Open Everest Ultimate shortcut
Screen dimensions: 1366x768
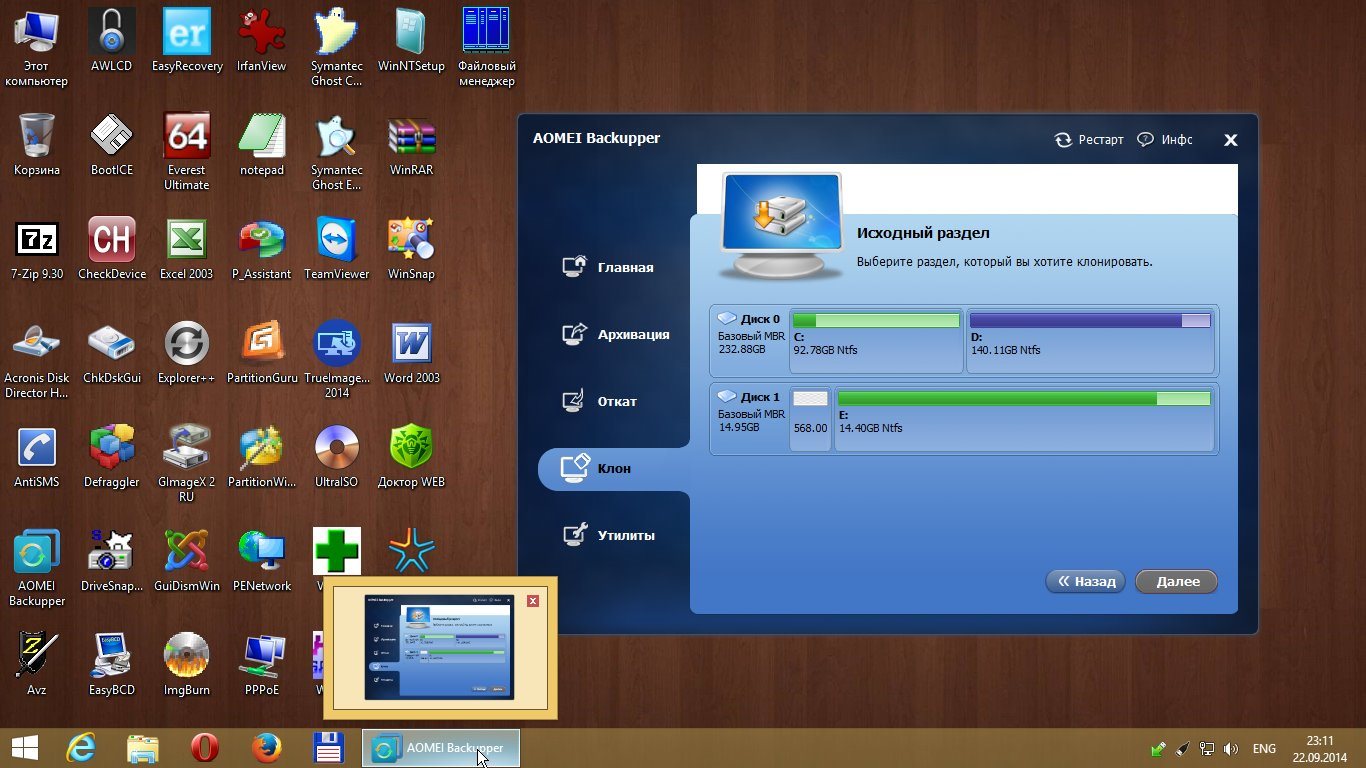187,152
